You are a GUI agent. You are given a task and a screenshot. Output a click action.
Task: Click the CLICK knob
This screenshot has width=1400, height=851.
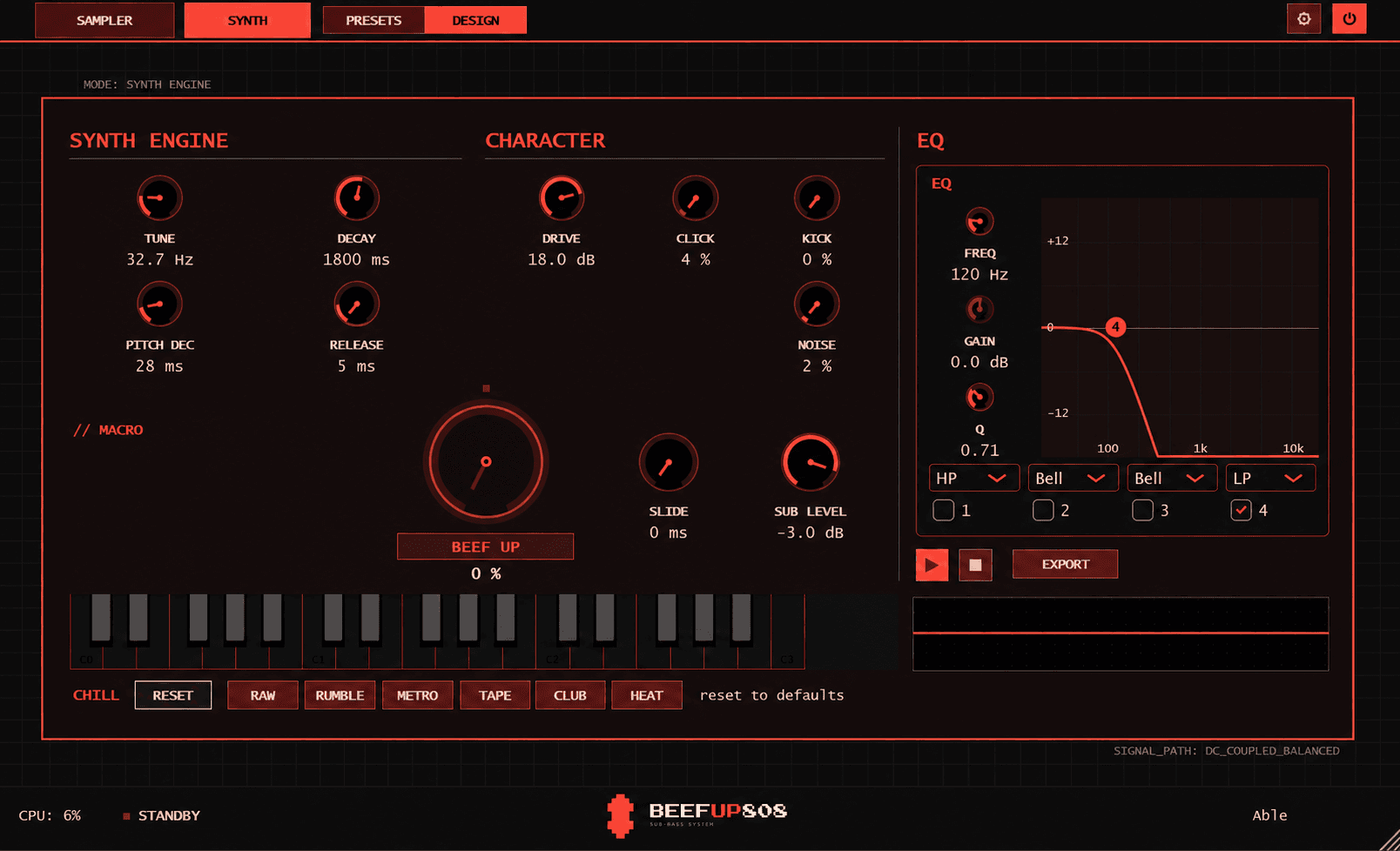click(695, 198)
